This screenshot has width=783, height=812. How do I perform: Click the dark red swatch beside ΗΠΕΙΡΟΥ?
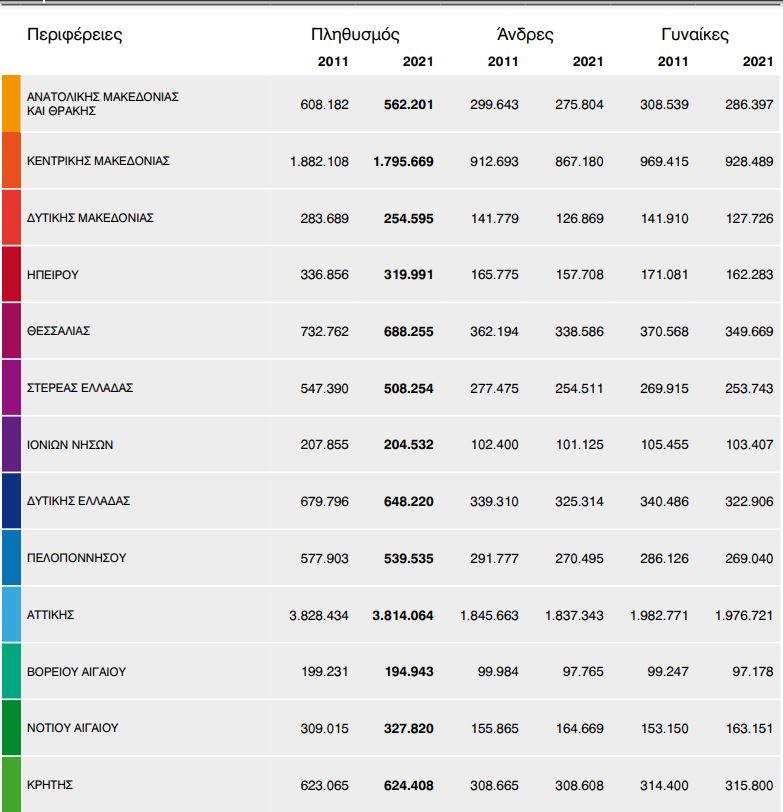pos(11,274)
